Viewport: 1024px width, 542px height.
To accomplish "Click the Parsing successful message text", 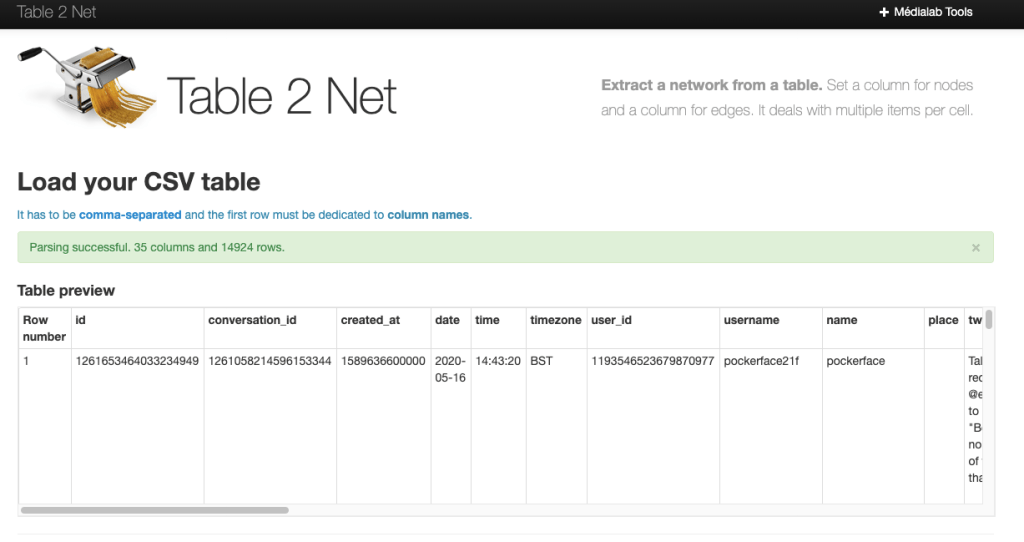I will (157, 247).
